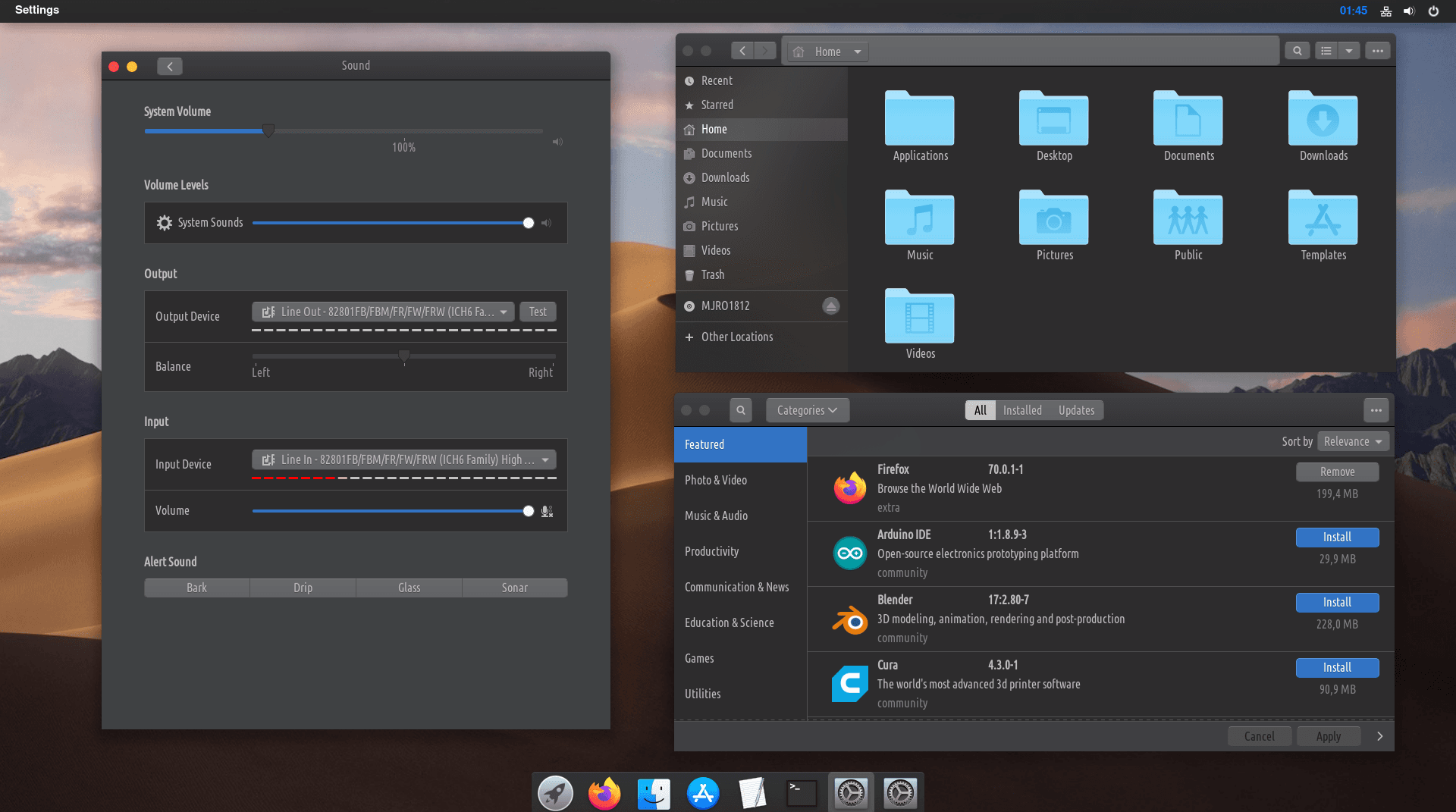This screenshot has height=812, width=1456.
Task: Open the software center search
Action: click(741, 410)
